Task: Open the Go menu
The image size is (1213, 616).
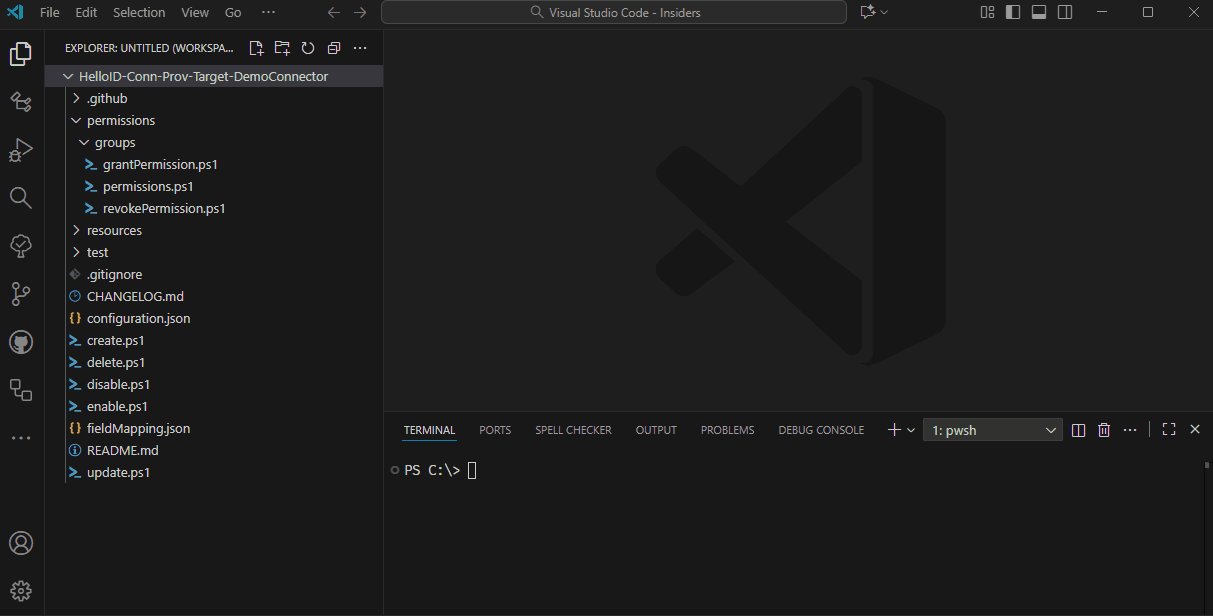Action: click(233, 12)
